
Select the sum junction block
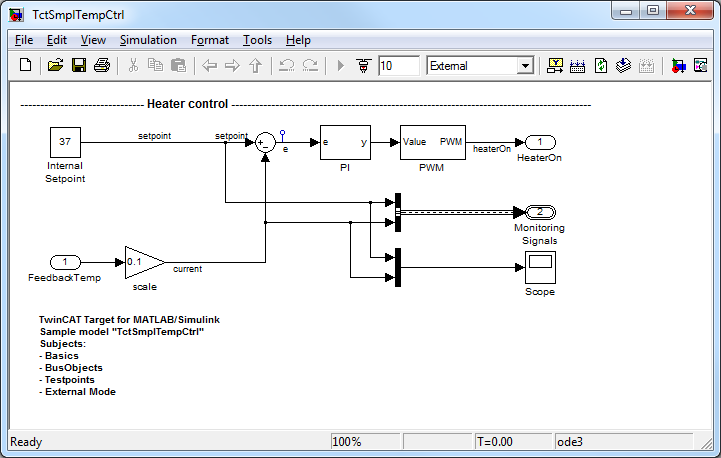265,143
